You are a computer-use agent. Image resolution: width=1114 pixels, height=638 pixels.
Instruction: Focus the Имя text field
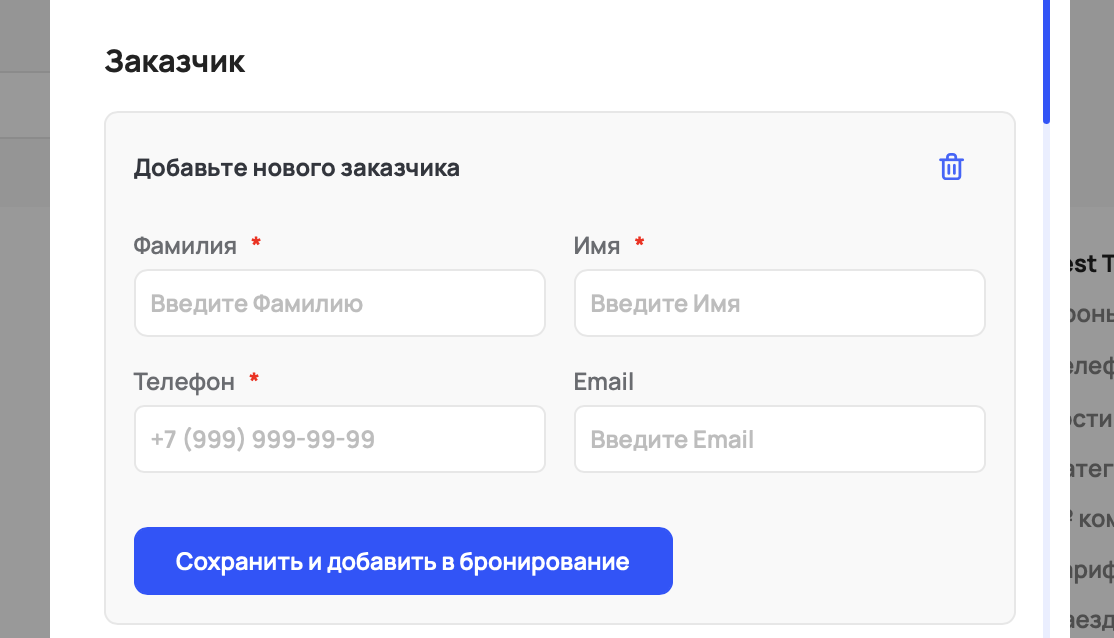[x=779, y=303]
